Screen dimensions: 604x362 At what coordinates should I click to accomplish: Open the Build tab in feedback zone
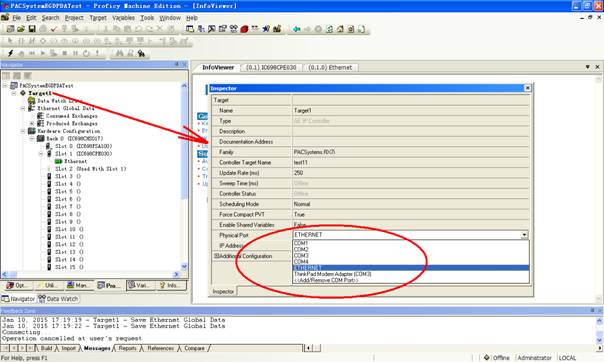point(46,348)
